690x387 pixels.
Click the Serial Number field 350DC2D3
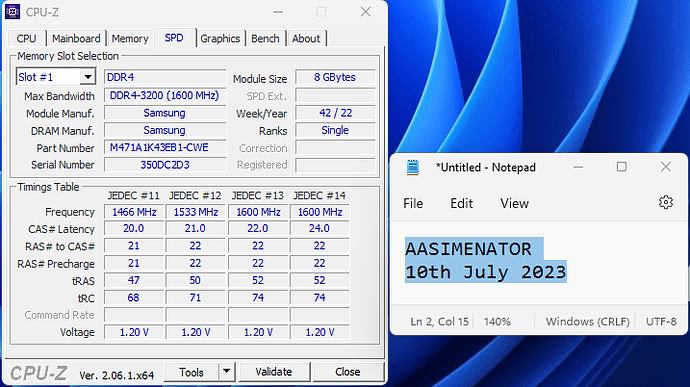165,165
